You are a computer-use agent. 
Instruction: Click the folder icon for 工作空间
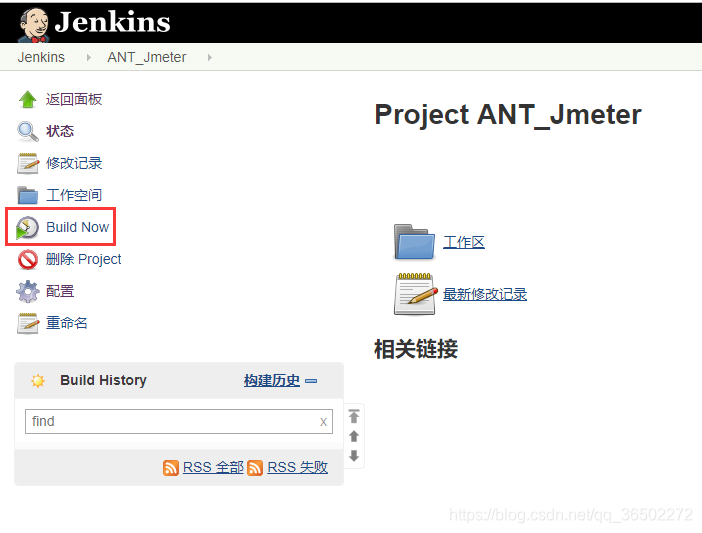point(28,196)
